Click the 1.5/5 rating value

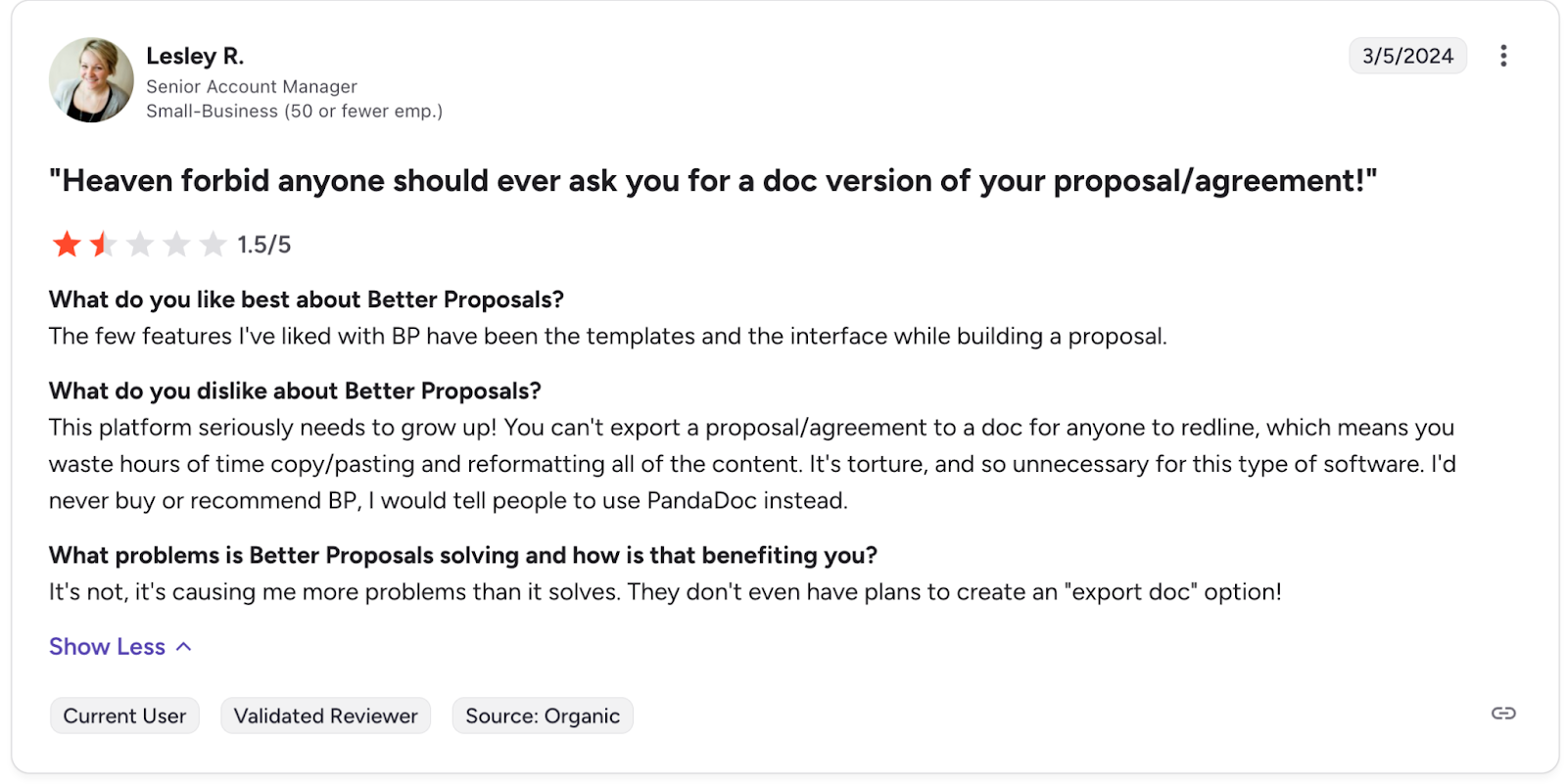[264, 244]
